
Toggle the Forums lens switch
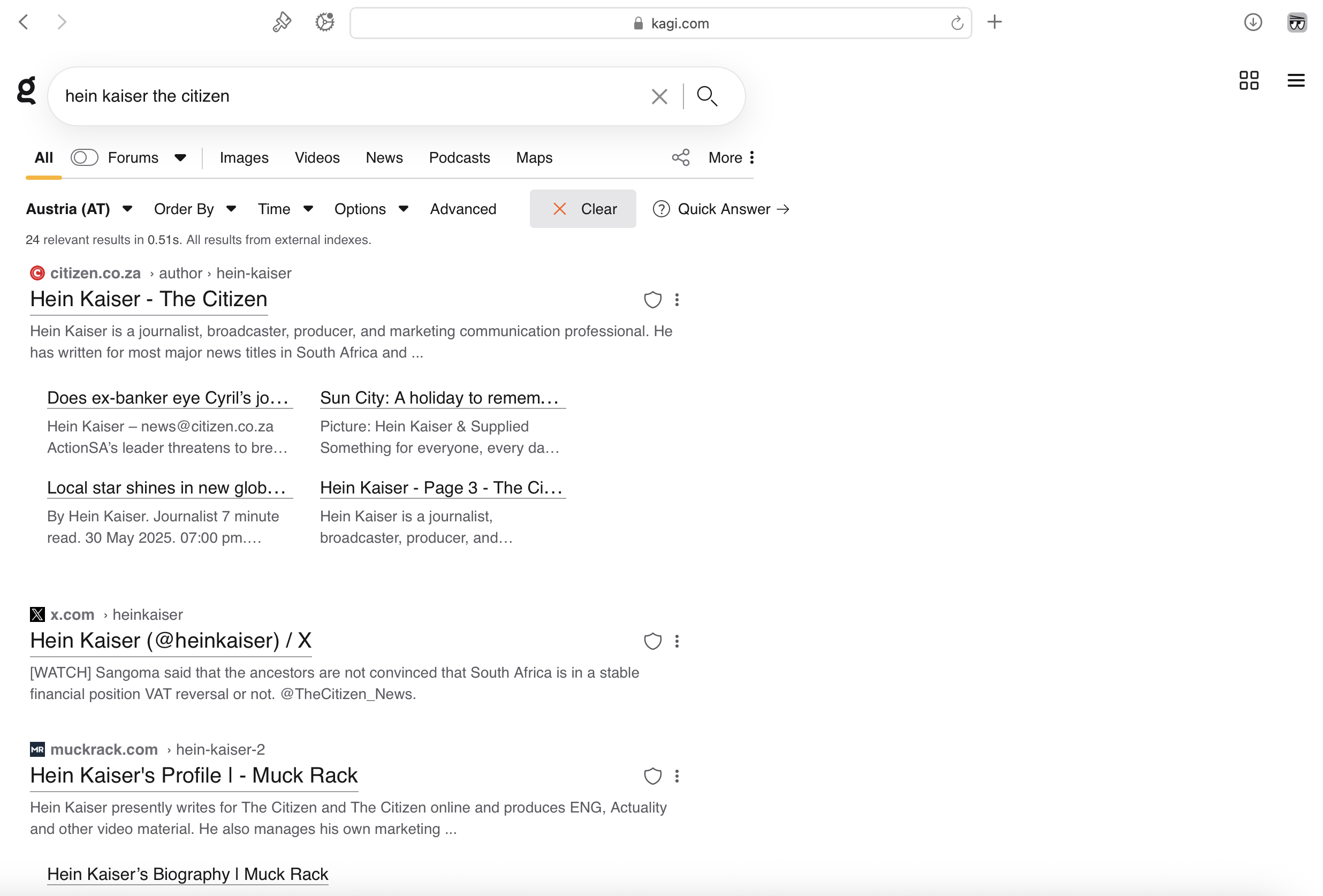point(84,158)
